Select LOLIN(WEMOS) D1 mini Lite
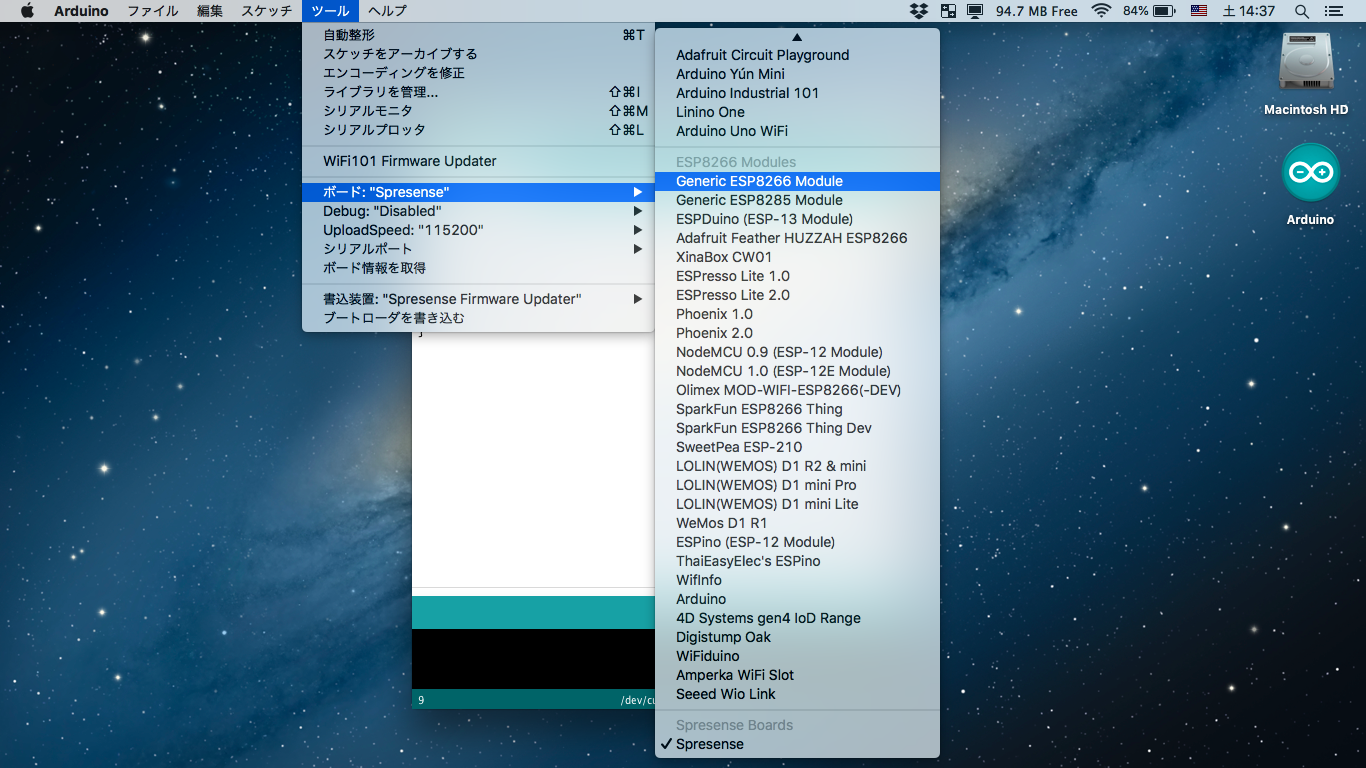This screenshot has width=1366, height=768. (x=797, y=504)
